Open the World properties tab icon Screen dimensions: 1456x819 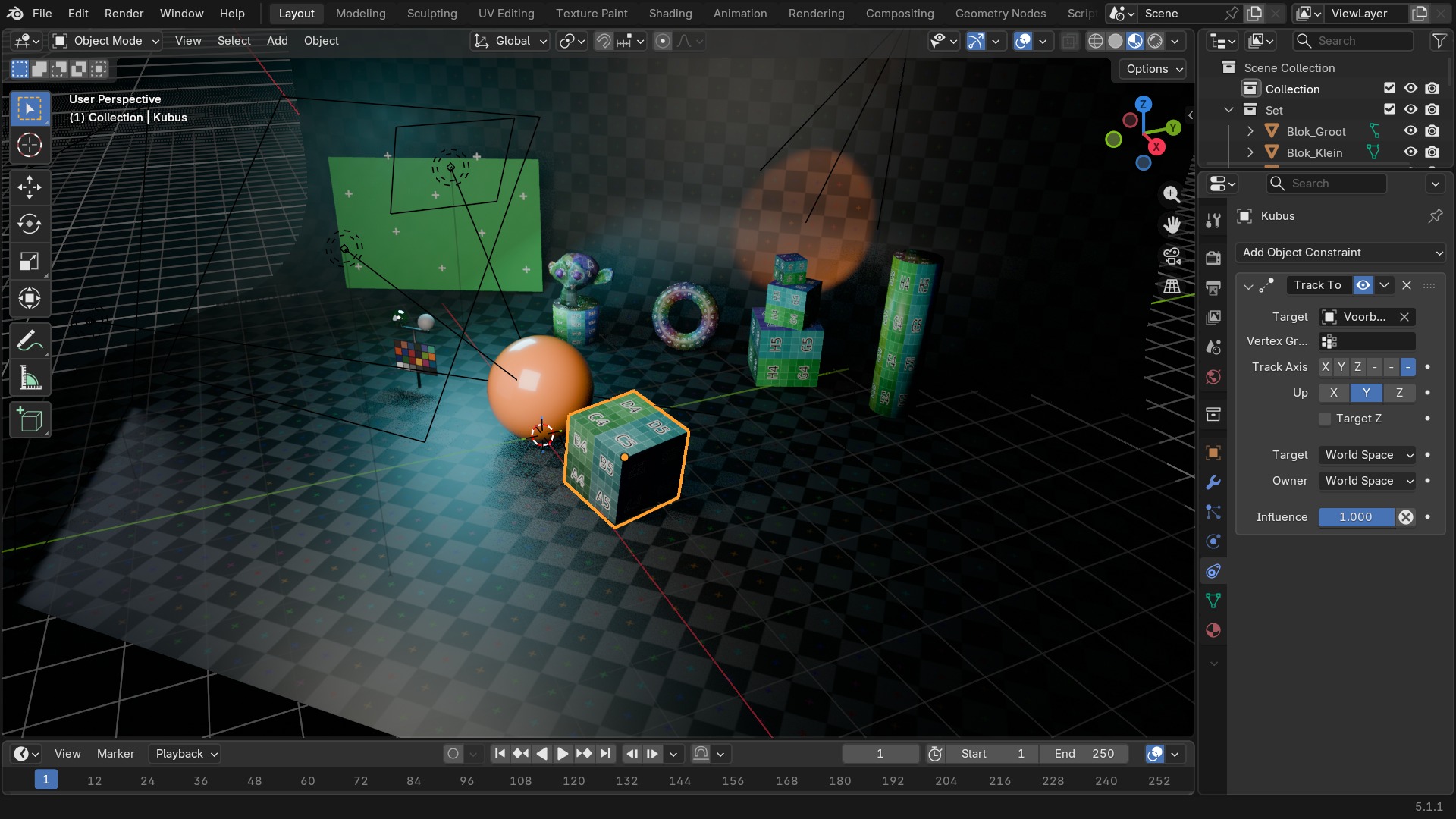click(x=1213, y=377)
